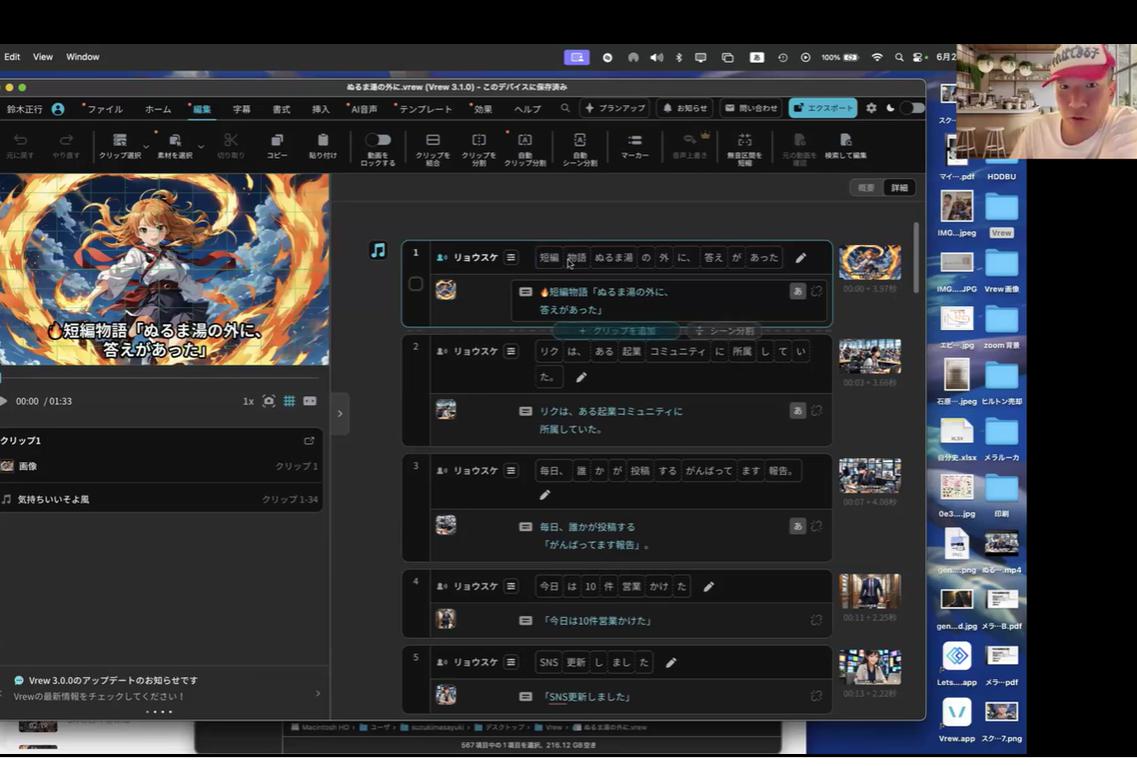Expand the クリップ選択 dropdown arrow
Screen dimensions: 1137x766
click(x=146, y=146)
